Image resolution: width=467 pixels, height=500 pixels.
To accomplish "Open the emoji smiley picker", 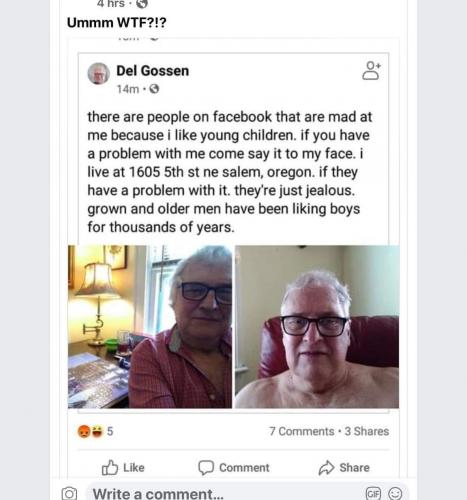I will [x=395, y=493].
